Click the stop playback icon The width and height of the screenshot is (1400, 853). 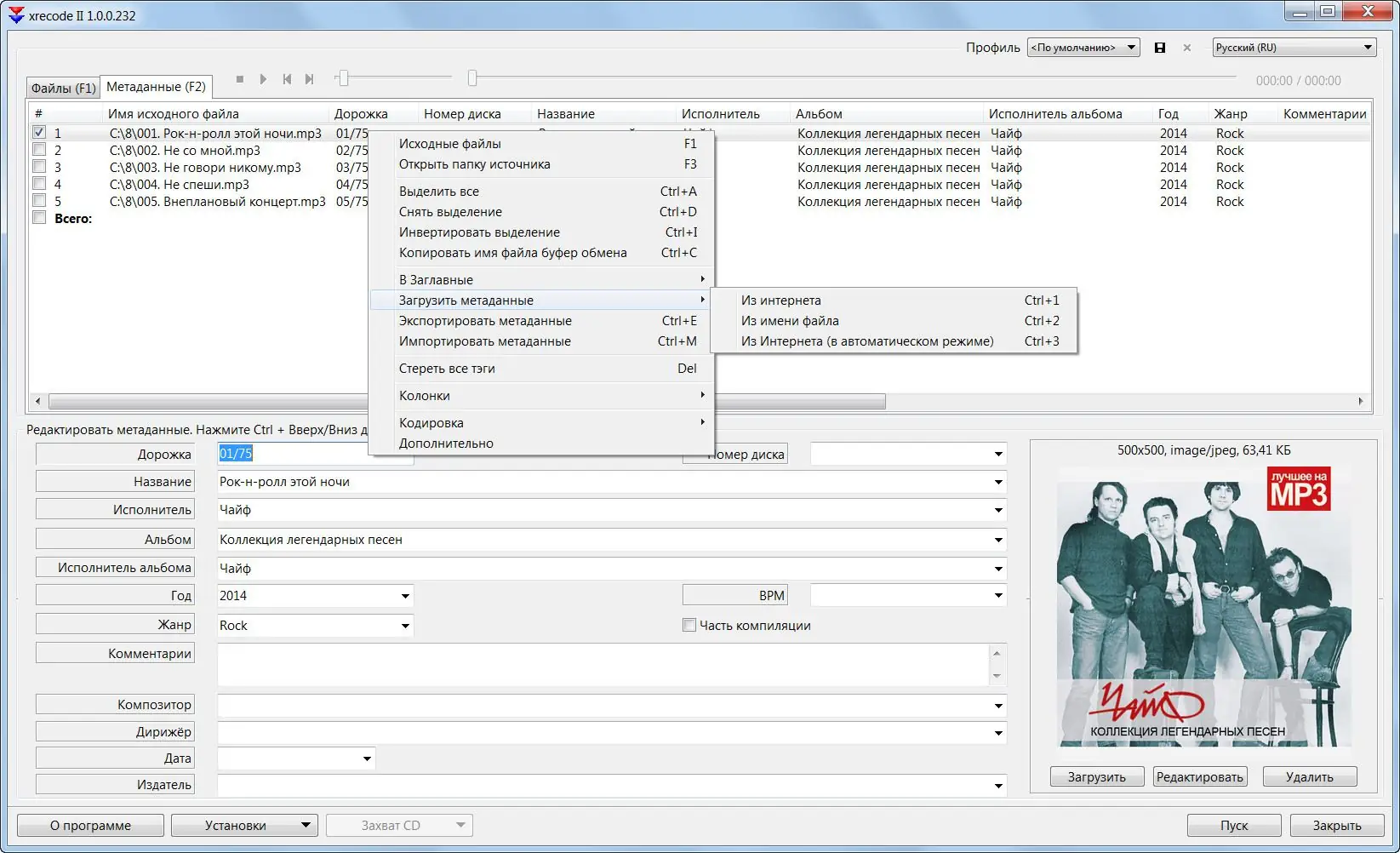[x=240, y=79]
